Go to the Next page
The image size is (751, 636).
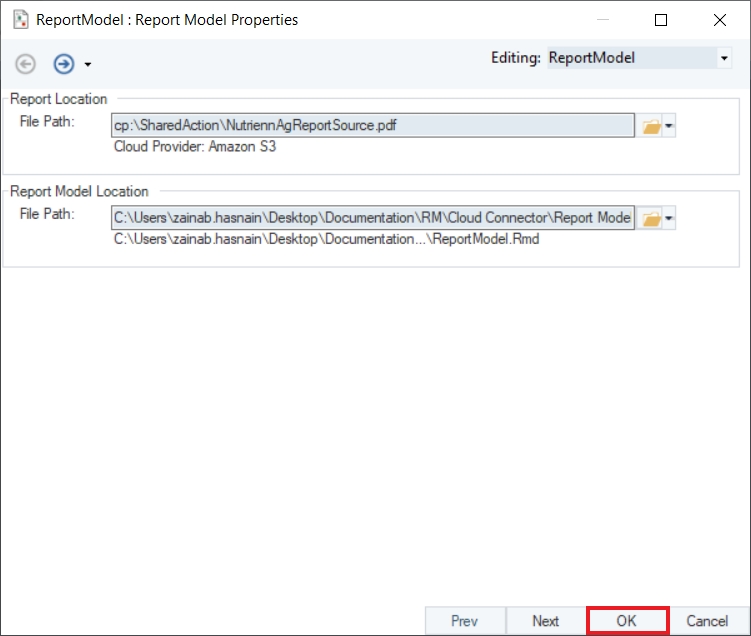pos(545,621)
